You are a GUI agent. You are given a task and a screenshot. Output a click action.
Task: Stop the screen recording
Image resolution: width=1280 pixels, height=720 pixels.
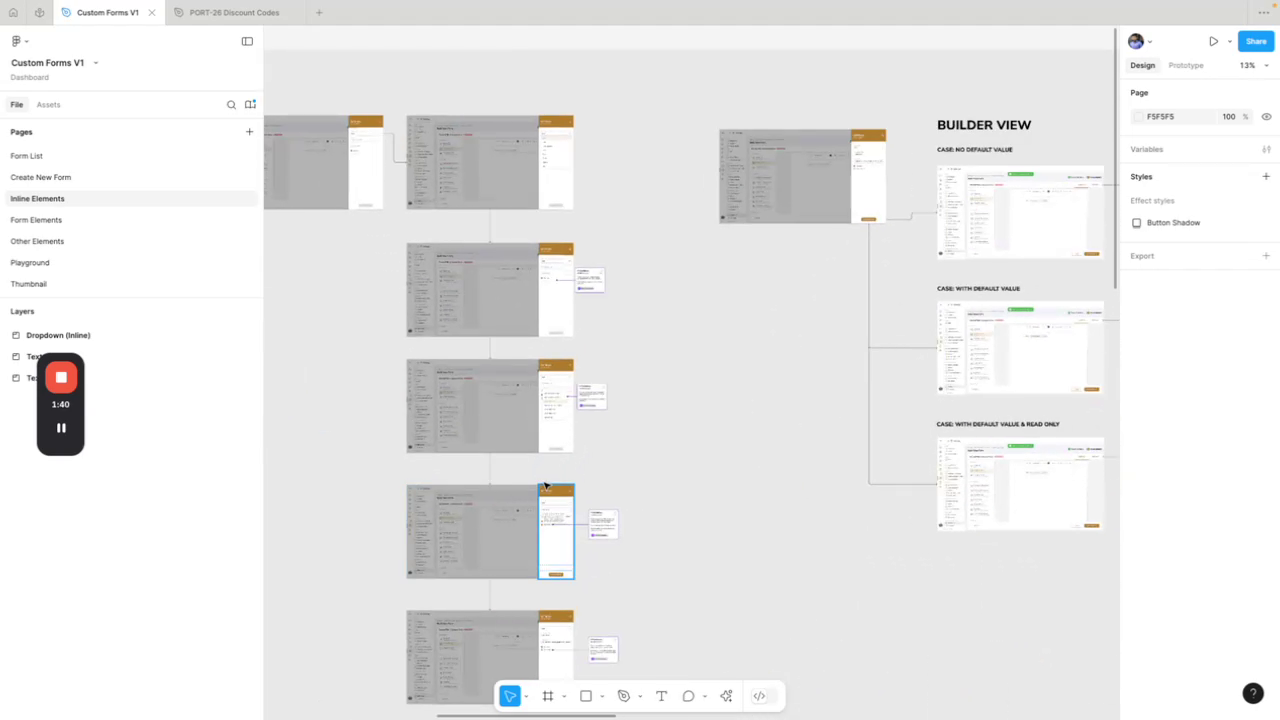(x=61, y=377)
